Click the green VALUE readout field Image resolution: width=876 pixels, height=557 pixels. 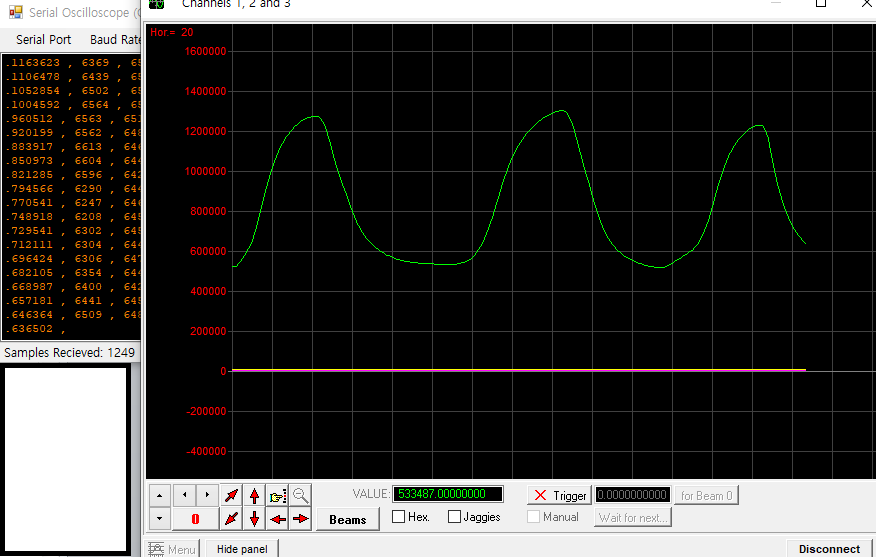coord(447,494)
